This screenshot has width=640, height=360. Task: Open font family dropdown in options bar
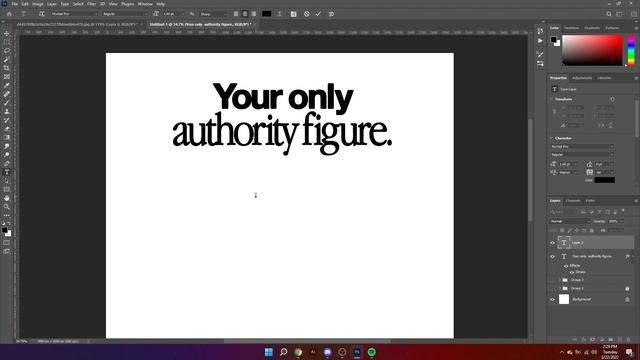75,14
